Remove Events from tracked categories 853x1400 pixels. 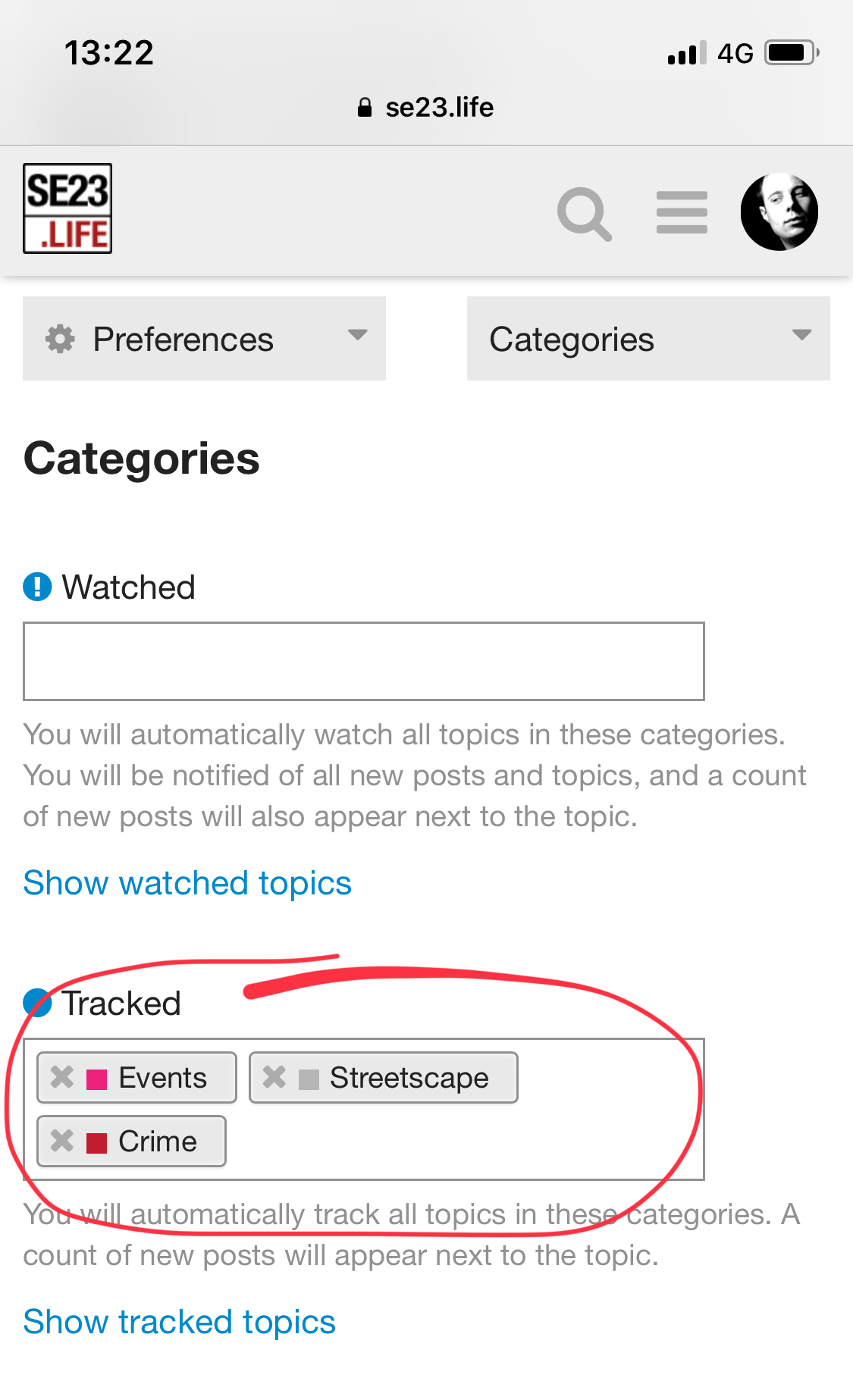(62, 1077)
